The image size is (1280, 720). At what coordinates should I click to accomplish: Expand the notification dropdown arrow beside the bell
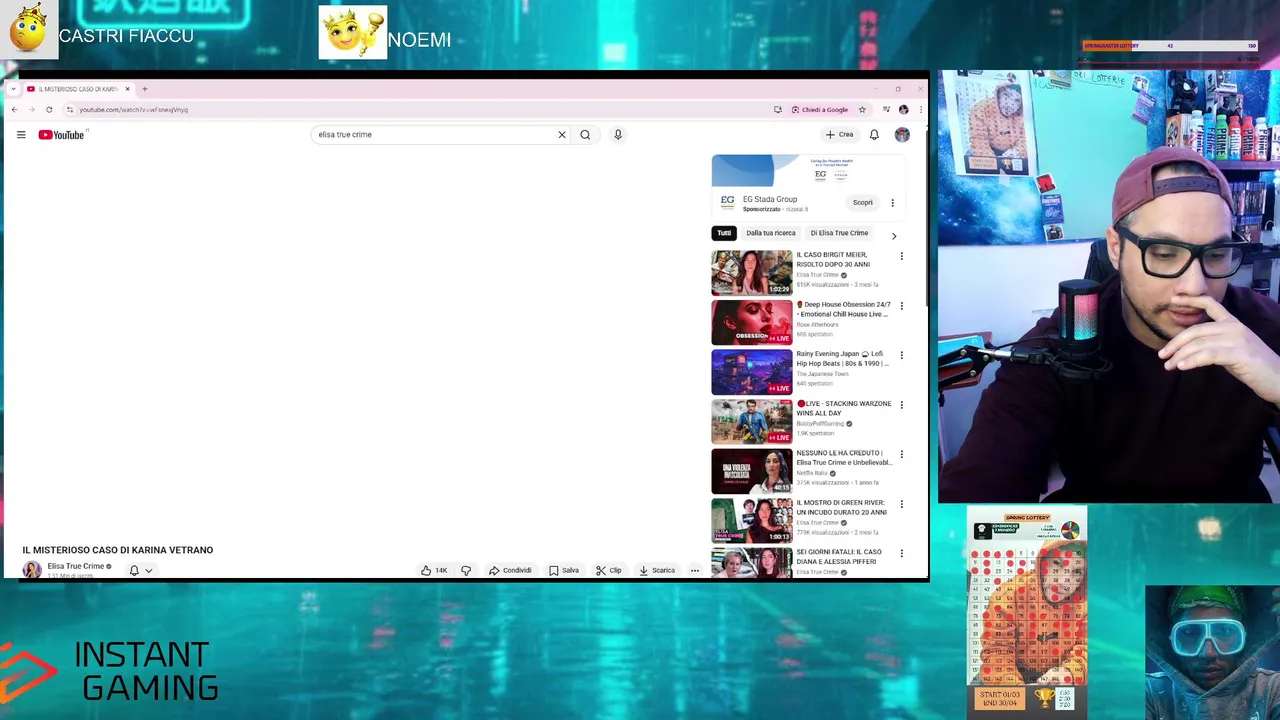(148, 571)
